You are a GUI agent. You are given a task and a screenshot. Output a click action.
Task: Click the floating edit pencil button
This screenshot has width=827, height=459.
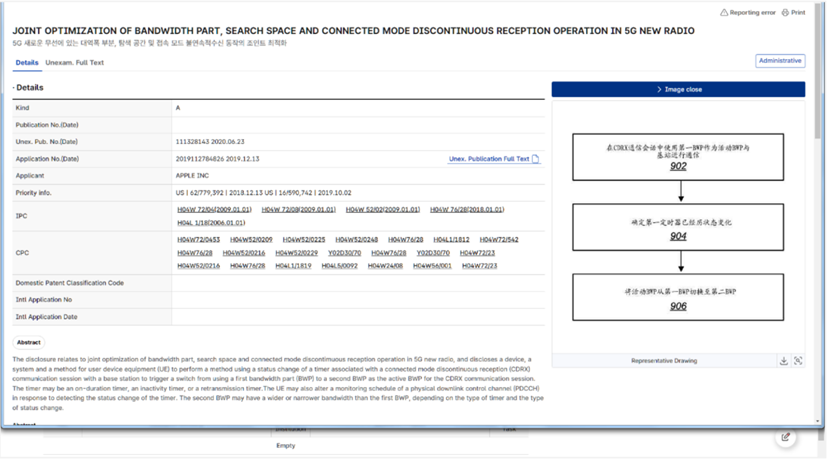786,437
